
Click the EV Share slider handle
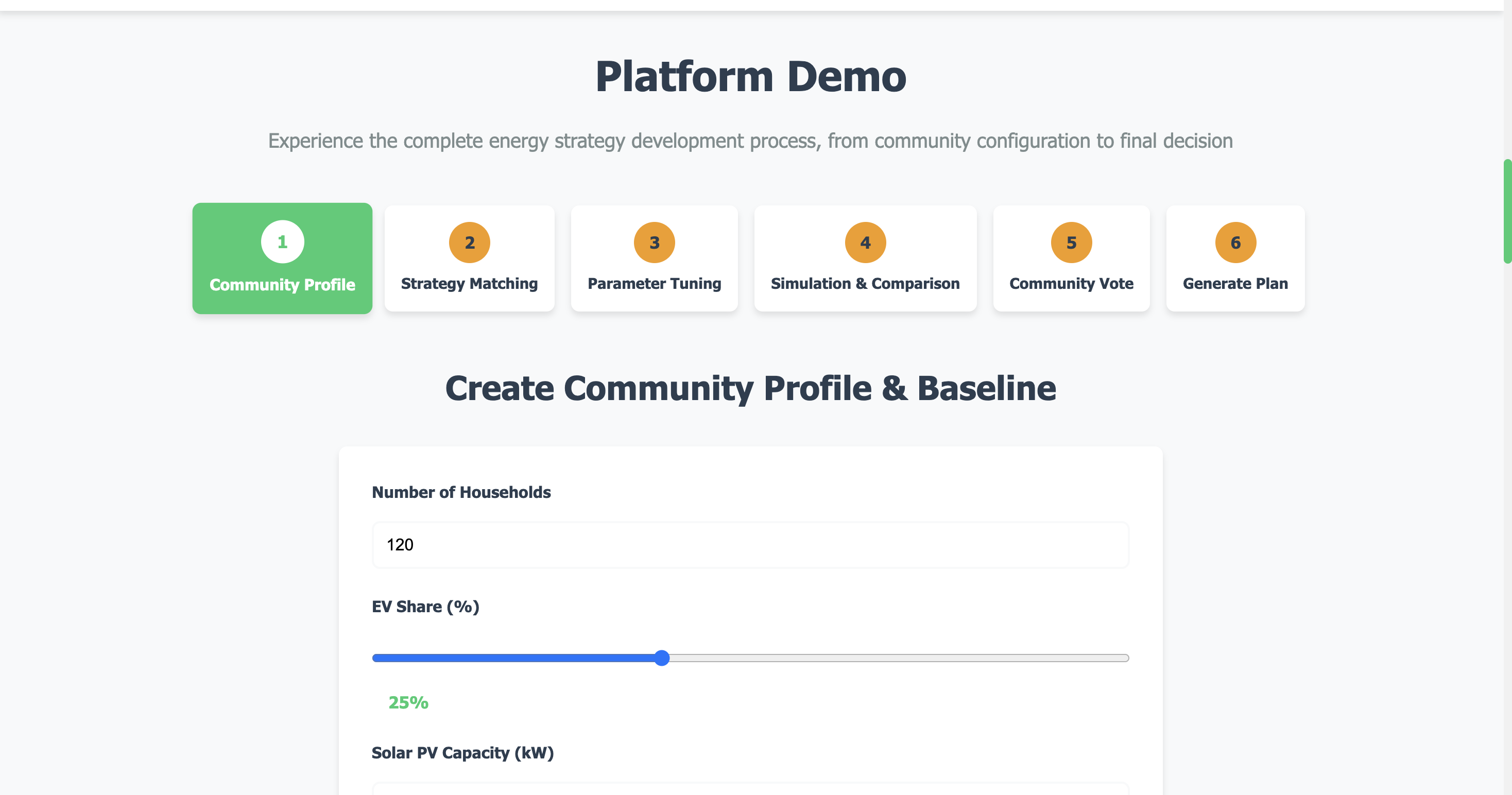(x=661, y=658)
